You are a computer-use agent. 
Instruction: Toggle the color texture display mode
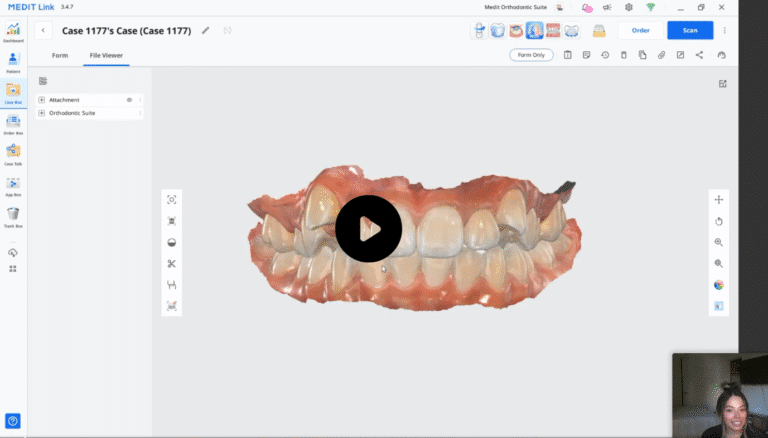coord(718,285)
